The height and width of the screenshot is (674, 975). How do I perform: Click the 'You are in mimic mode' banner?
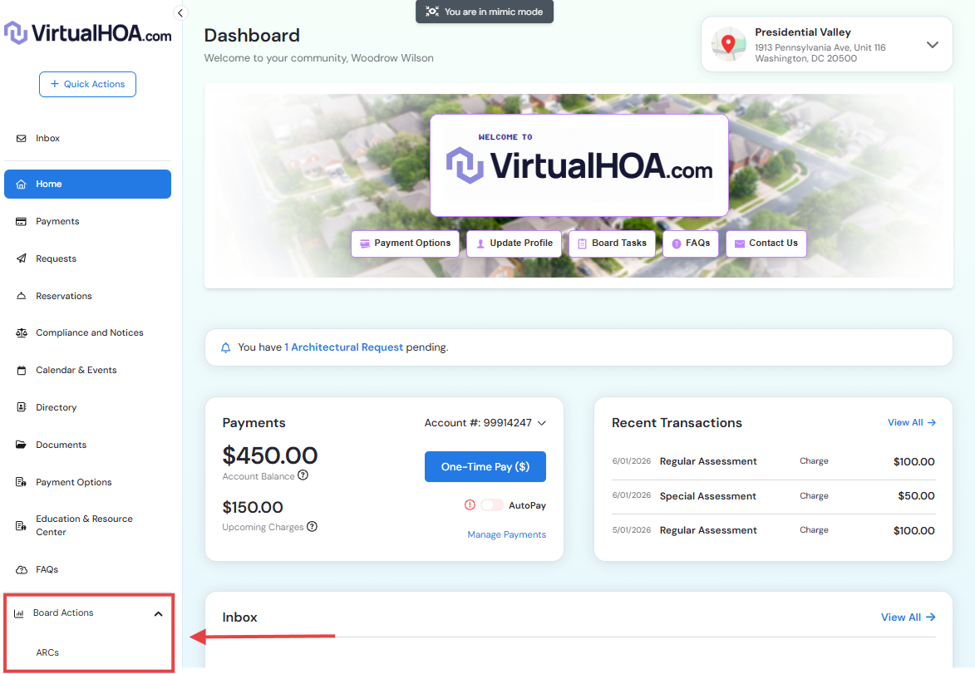click(484, 11)
